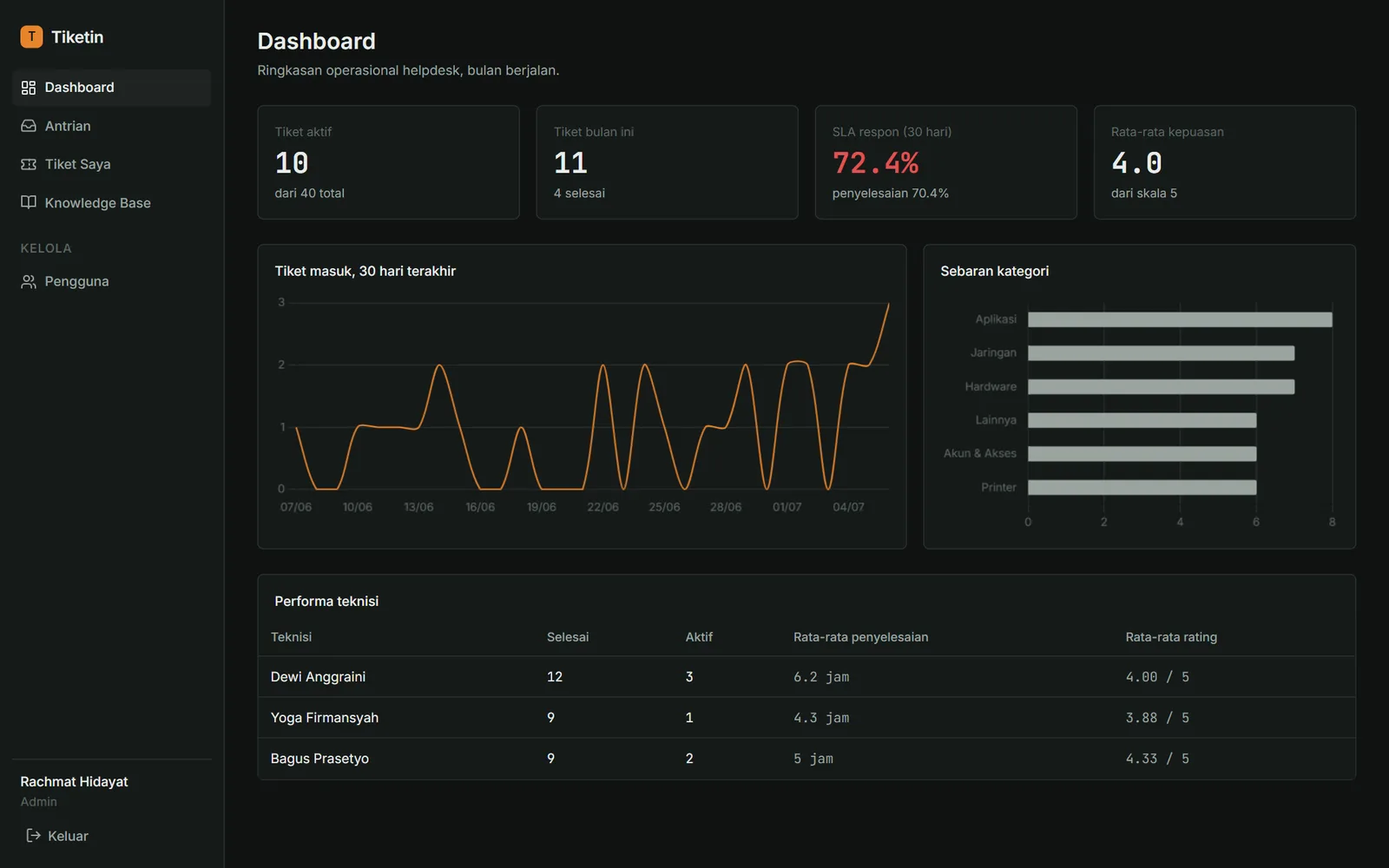The height and width of the screenshot is (868, 1389).
Task: Click the orange Tiketin logo icon
Action: click(x=31, y=36)
